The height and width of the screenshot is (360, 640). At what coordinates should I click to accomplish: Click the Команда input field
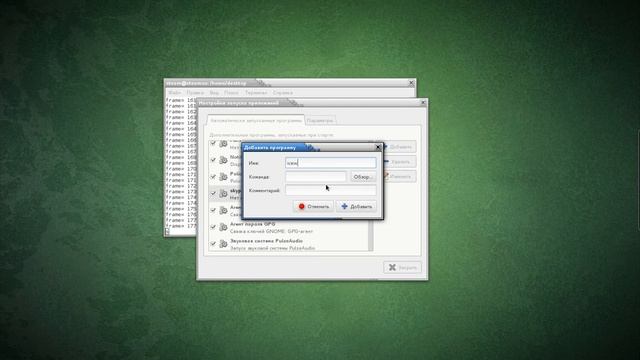pyautogui.click(x=316, y=177)
